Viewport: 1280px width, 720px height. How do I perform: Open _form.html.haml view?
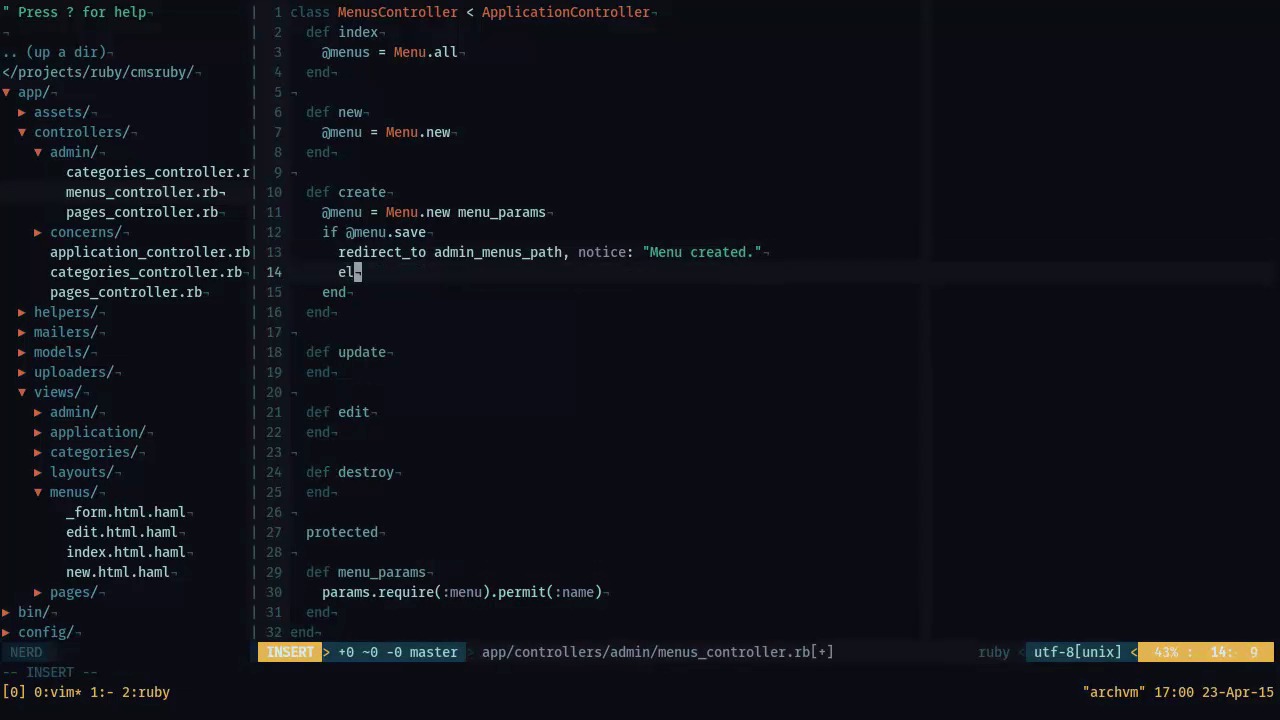tap(126, 512)
